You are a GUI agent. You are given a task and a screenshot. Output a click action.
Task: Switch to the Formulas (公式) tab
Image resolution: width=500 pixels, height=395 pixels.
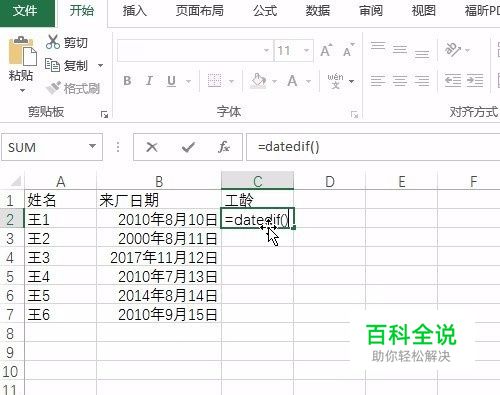265,11
